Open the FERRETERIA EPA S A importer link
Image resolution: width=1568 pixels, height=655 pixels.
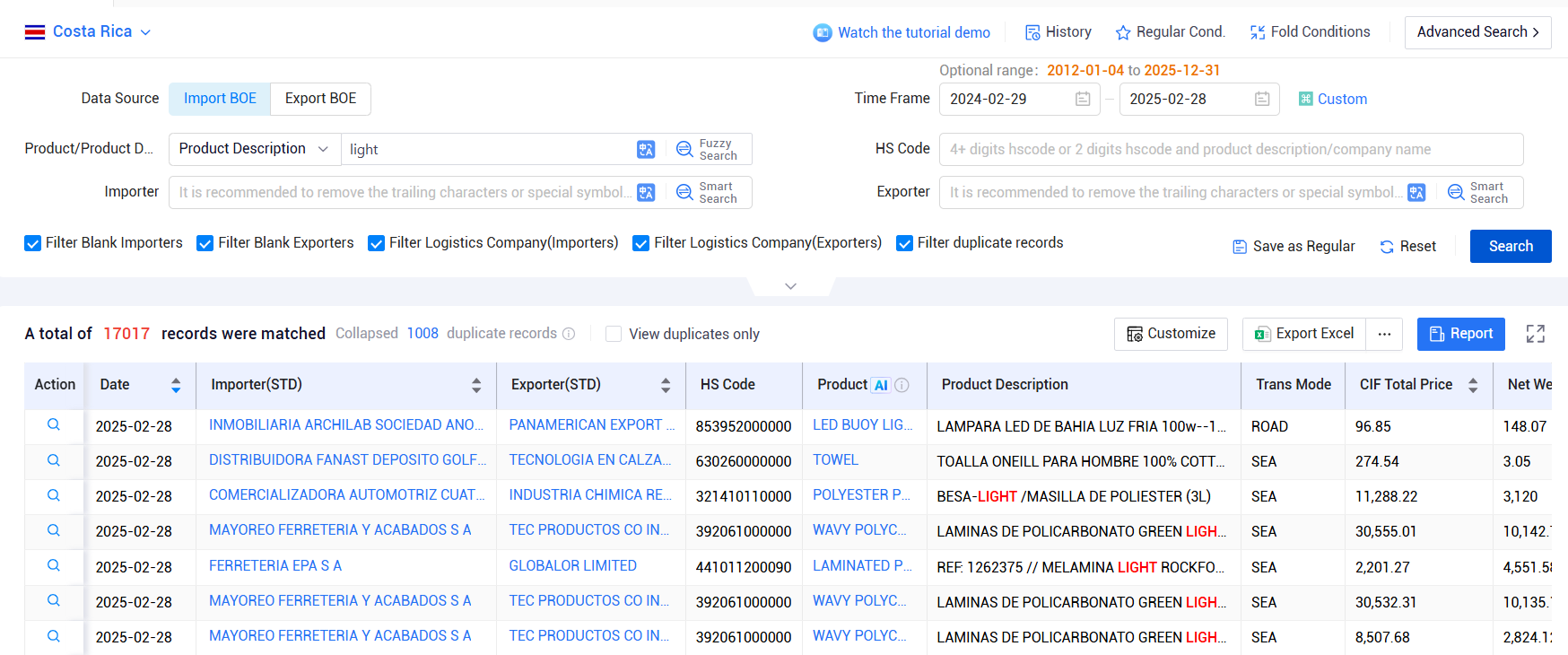click(275, 566)
